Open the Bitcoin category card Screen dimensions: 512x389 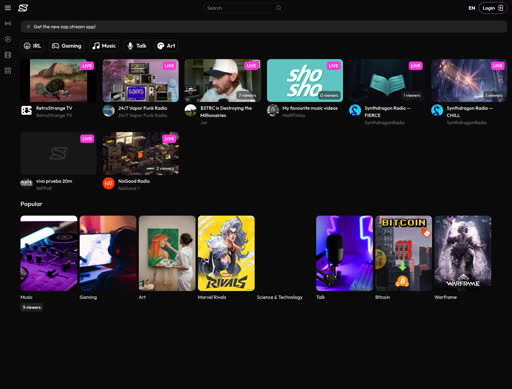pos(404,253)
